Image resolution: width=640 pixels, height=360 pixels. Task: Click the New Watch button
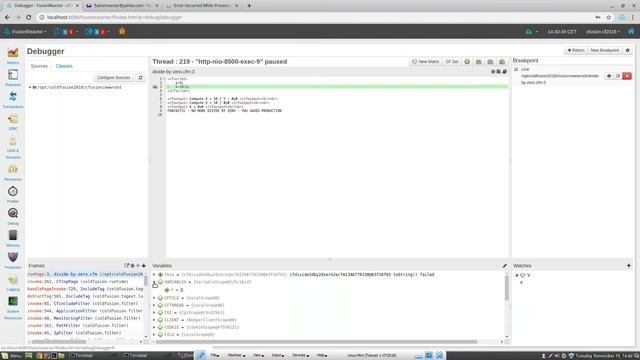click(426, 62)
